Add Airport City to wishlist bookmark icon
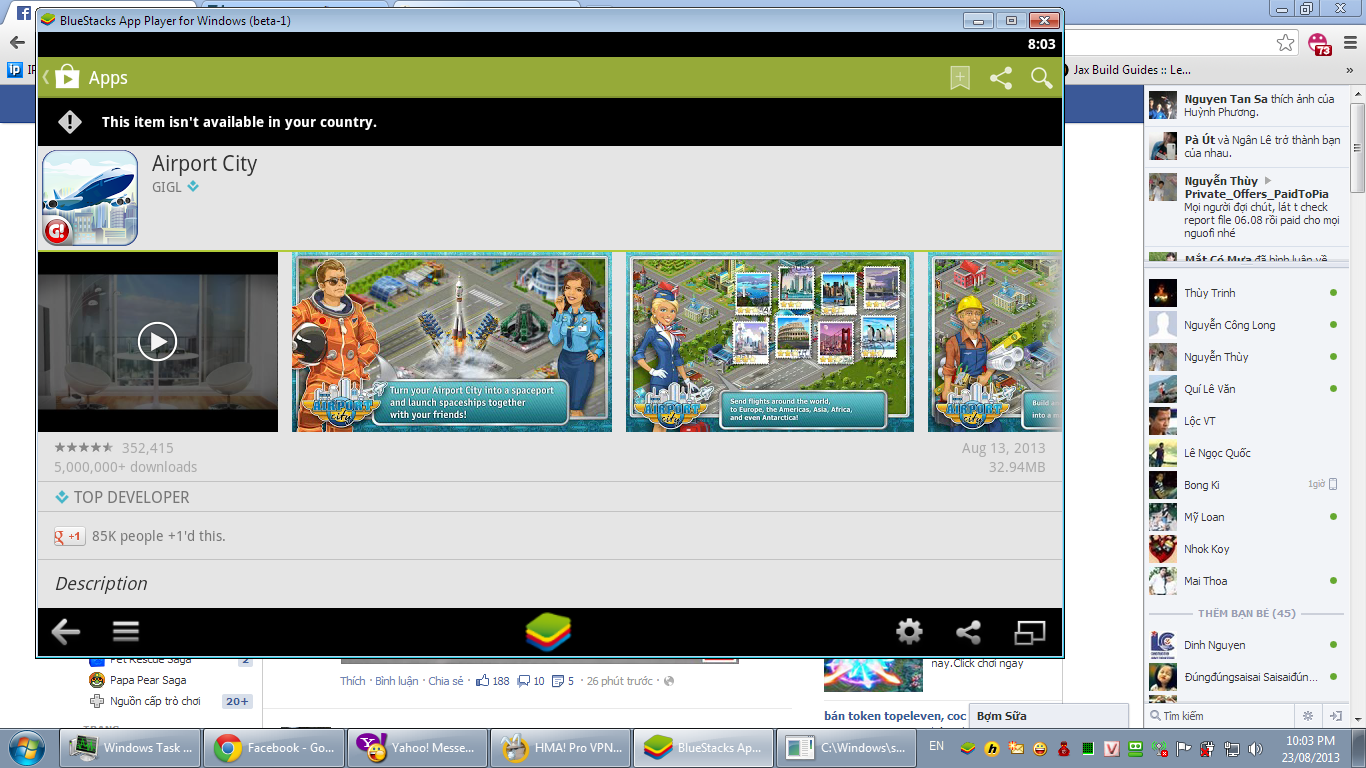Image resolution: width=1366 pixels, height=768 pixels. (960, 78)
